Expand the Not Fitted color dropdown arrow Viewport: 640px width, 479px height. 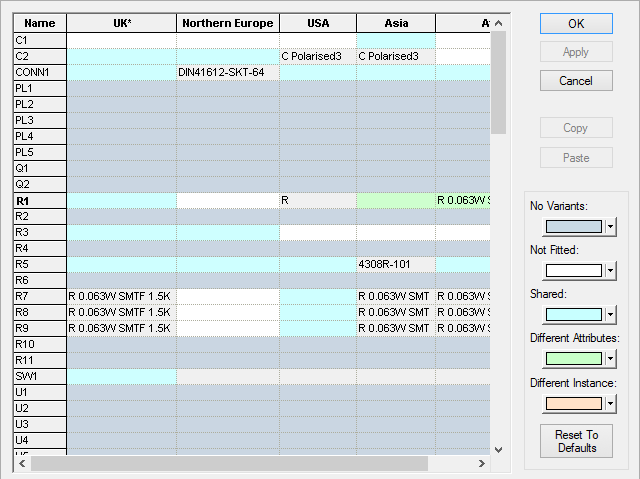pos(610,271)
